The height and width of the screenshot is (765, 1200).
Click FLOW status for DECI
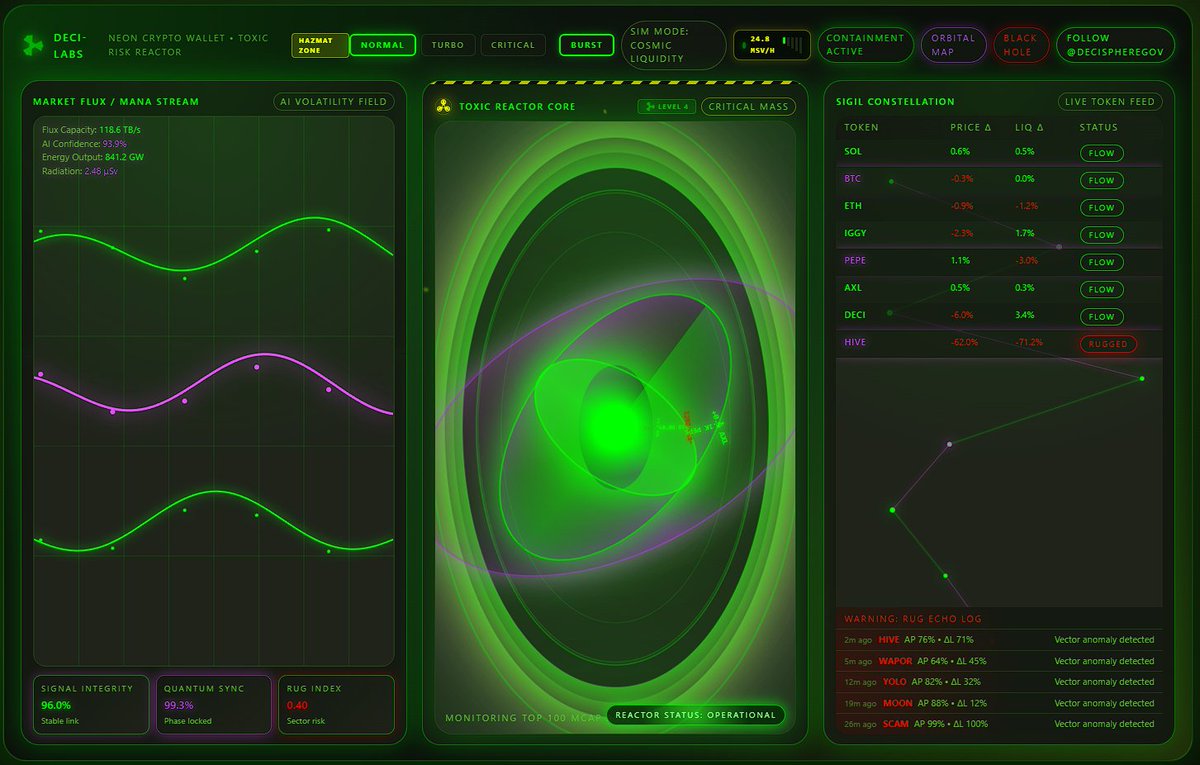[1101, 316]
